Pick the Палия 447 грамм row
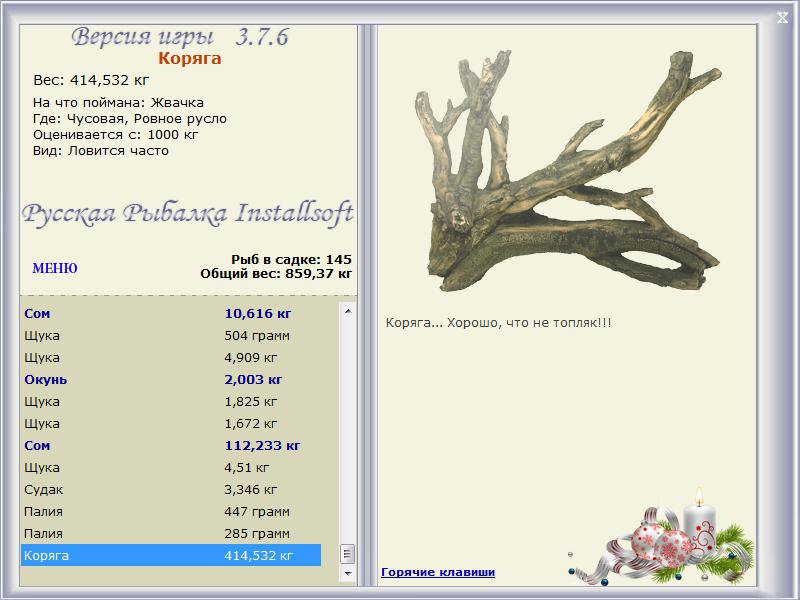Viewport: 800px width, 600px height. tap(170, 511)
